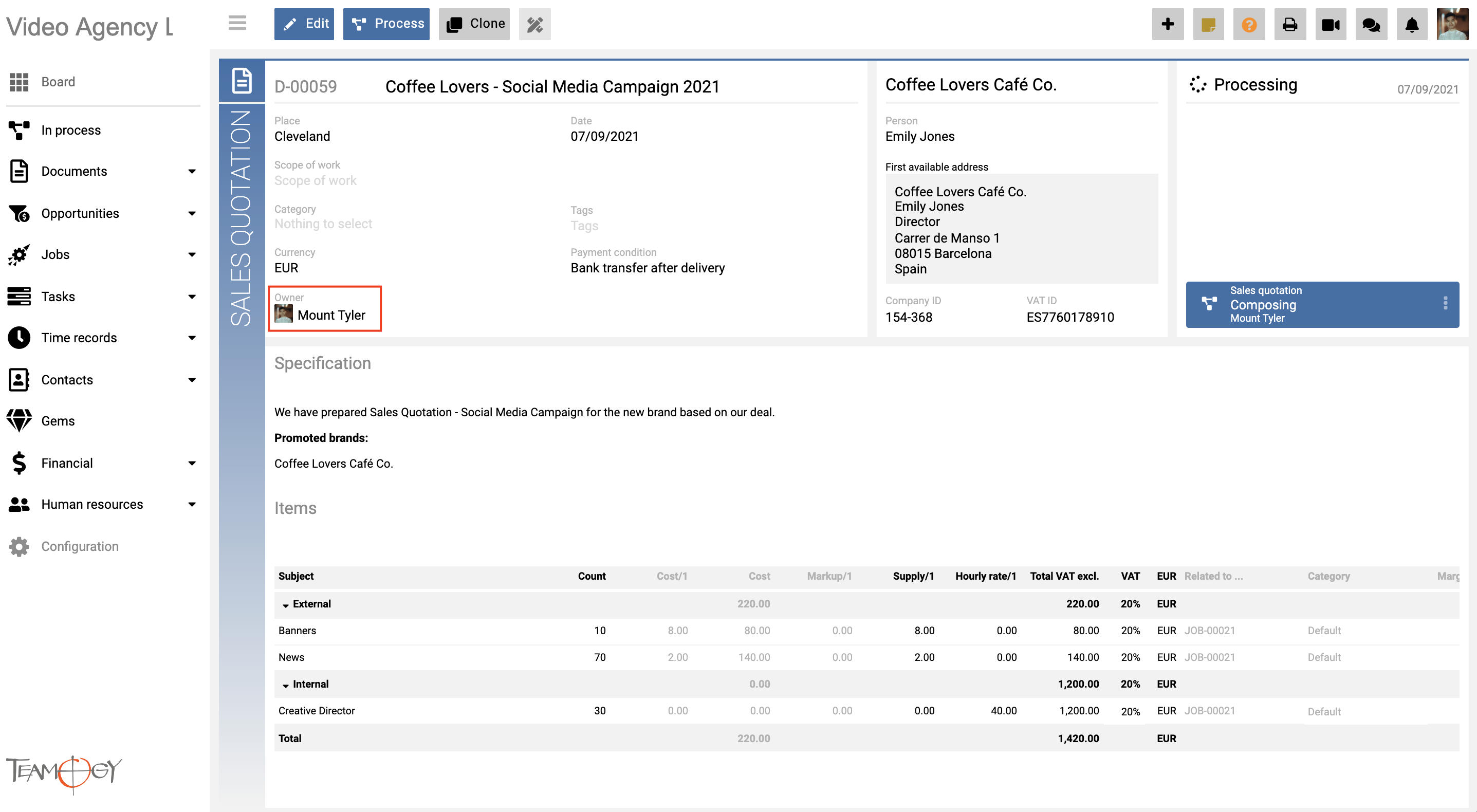Open Jobs in sidebar
The image size is (1477, 812).
[x=55, y=254]
